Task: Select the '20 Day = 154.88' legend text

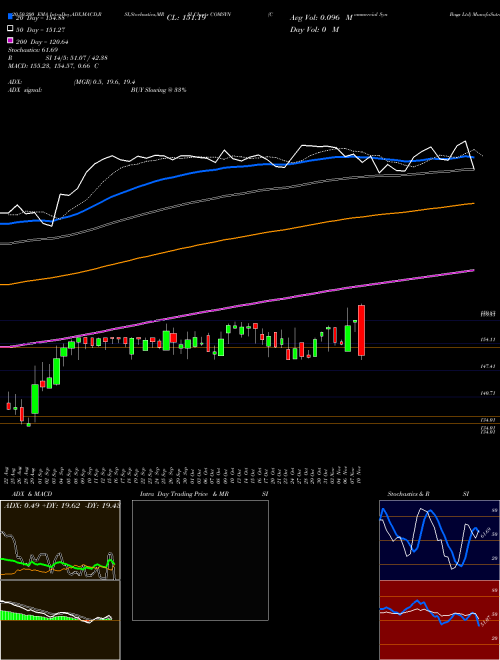Action: click(x=40, y=18)
